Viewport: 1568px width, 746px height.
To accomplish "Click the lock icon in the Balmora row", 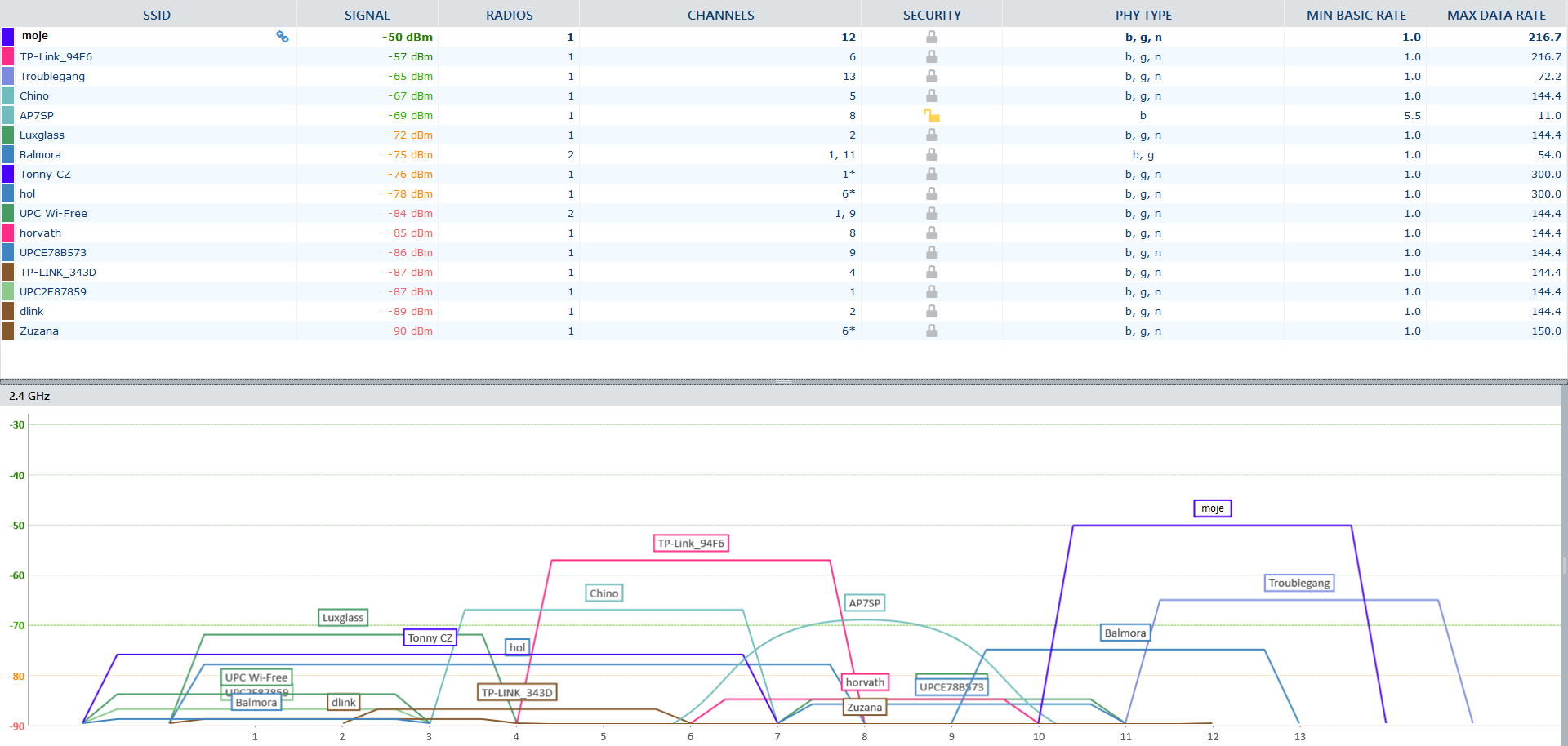I will point(931,154).
